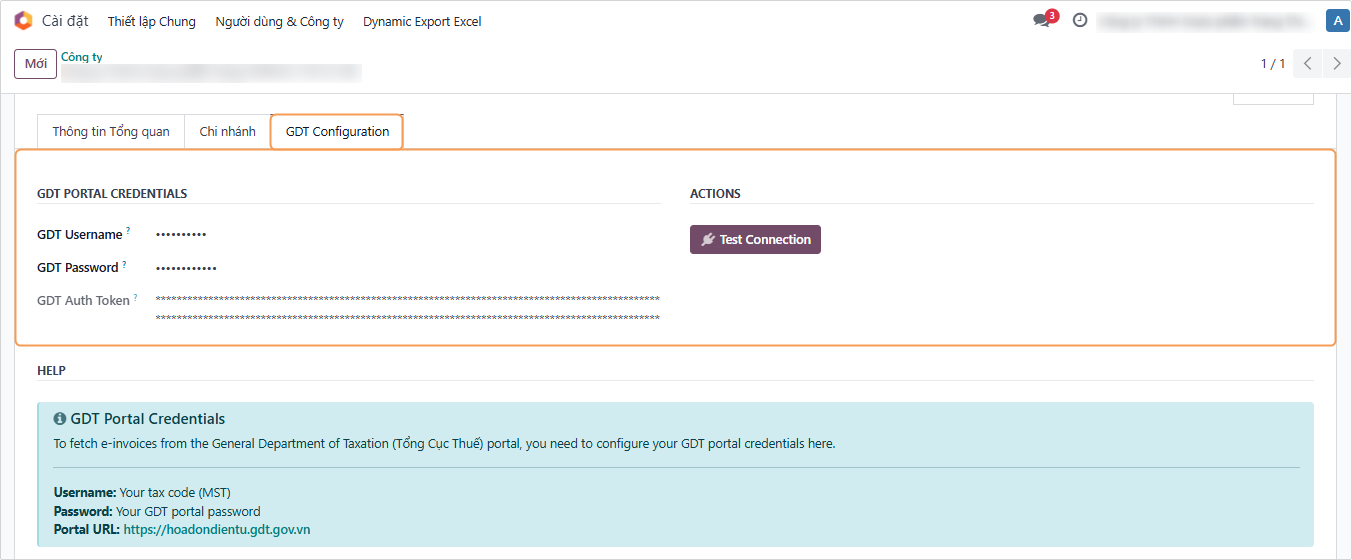Open the chat messages icon
The height and width of the screenshot is (560, 1352).
(1042, 21)
